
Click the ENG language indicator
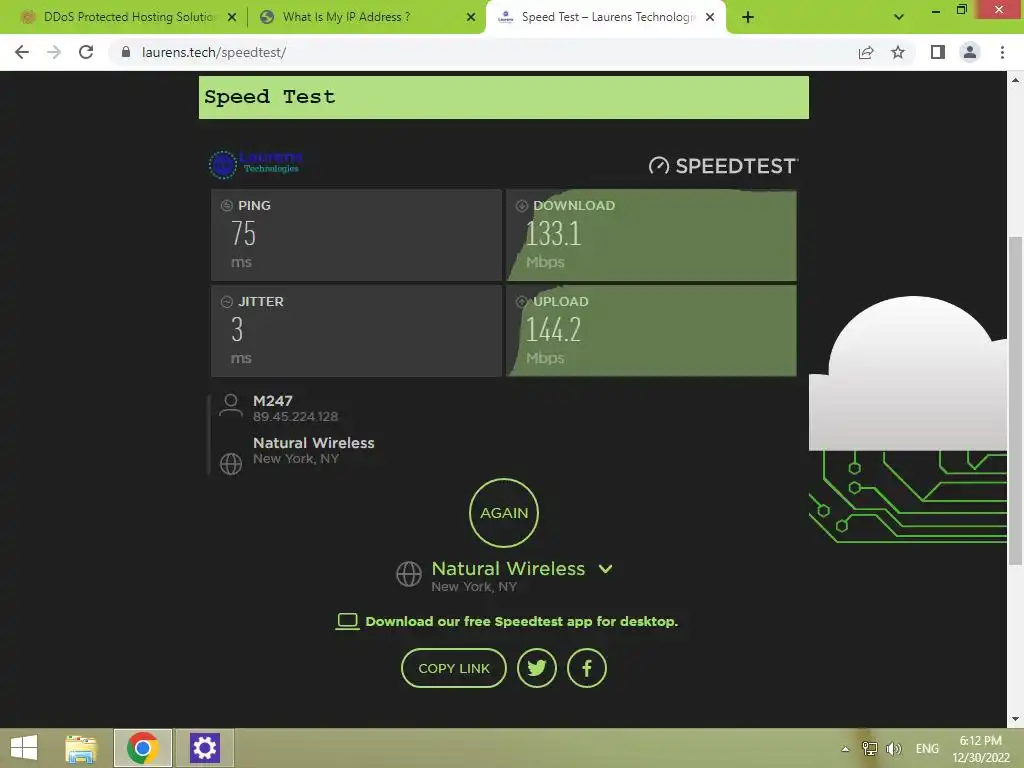click(x=927, y=748)
